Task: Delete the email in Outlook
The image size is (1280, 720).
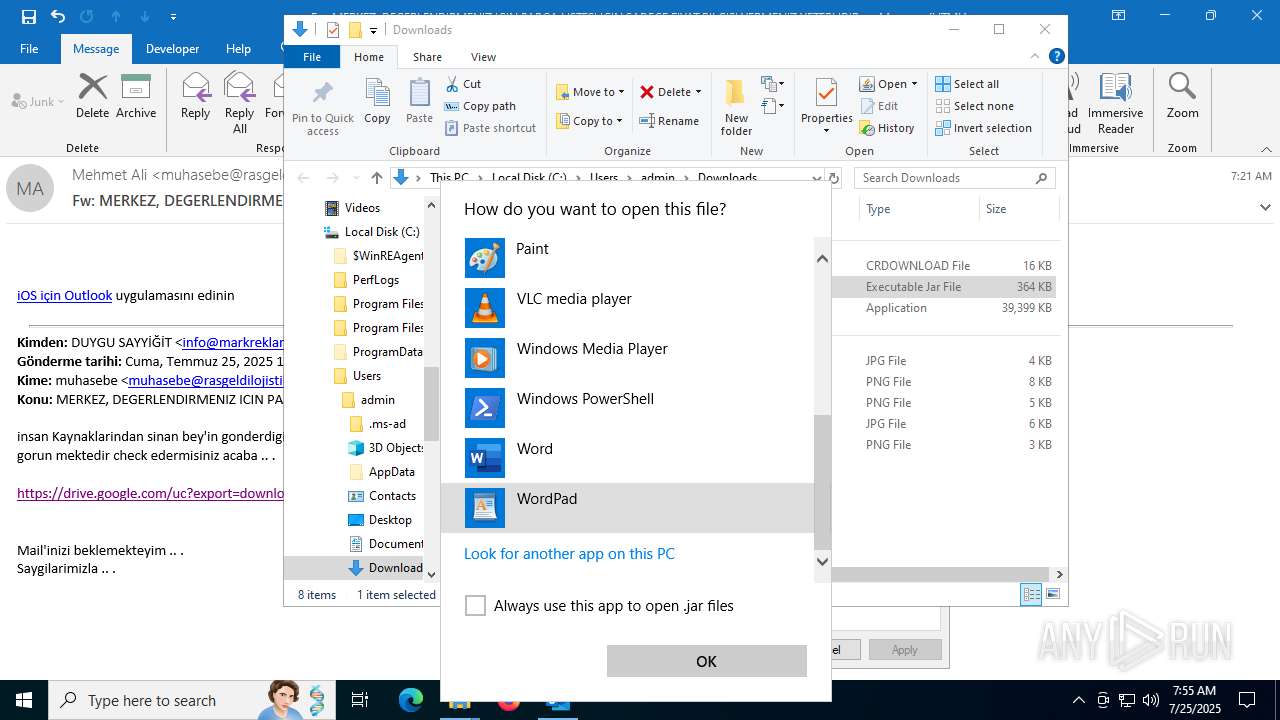Action: (x=92, y=96)
